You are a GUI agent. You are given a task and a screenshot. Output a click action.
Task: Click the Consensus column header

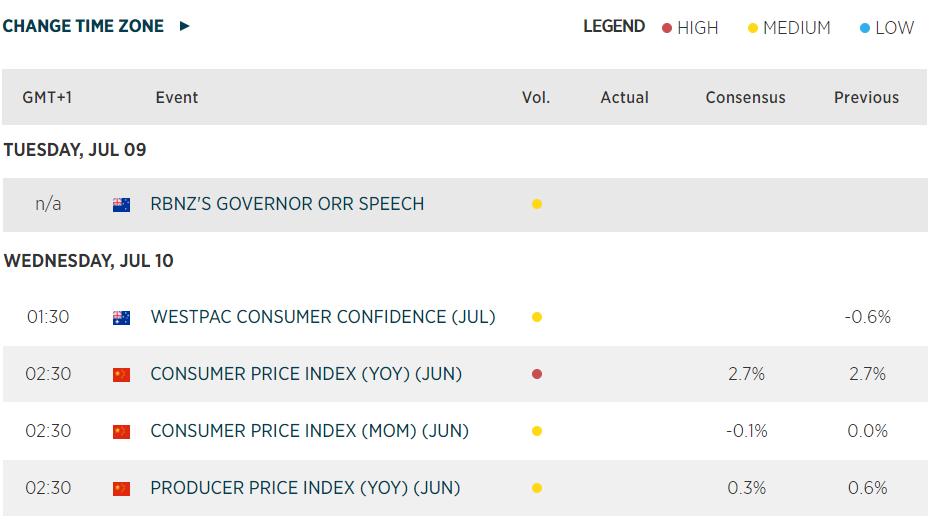click(745, 98)
